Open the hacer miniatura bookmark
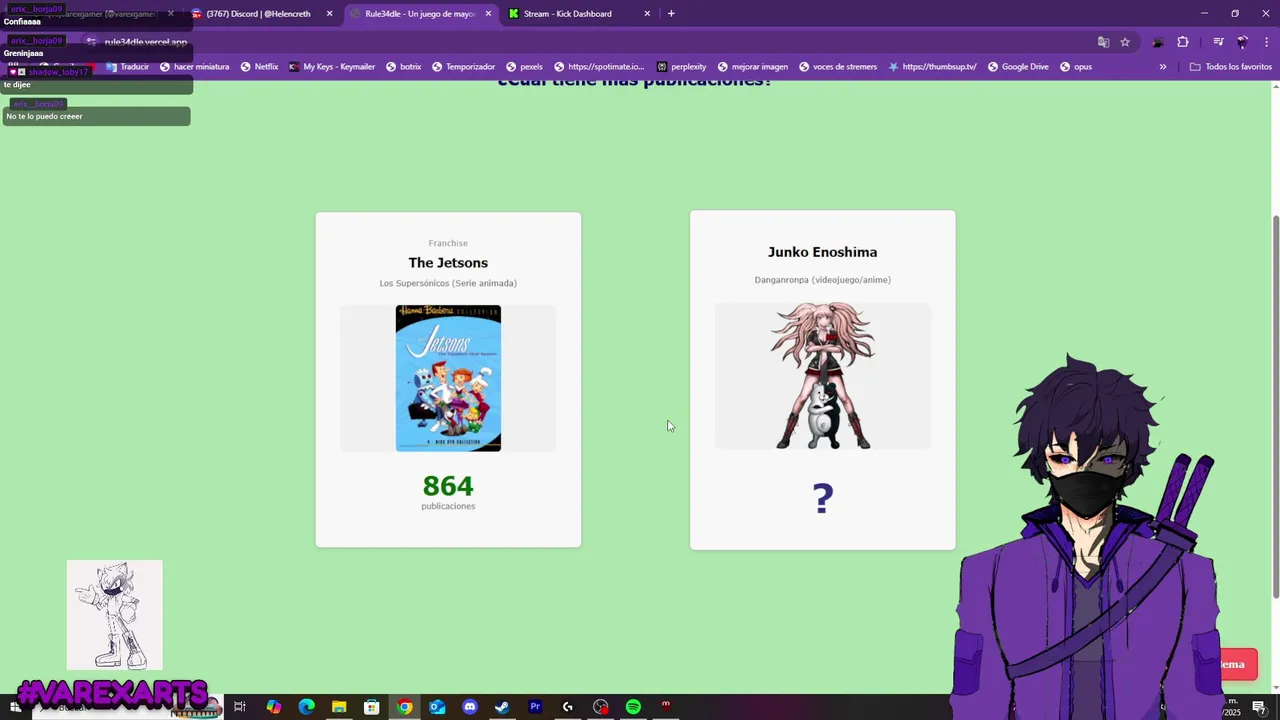 point(194,67)
